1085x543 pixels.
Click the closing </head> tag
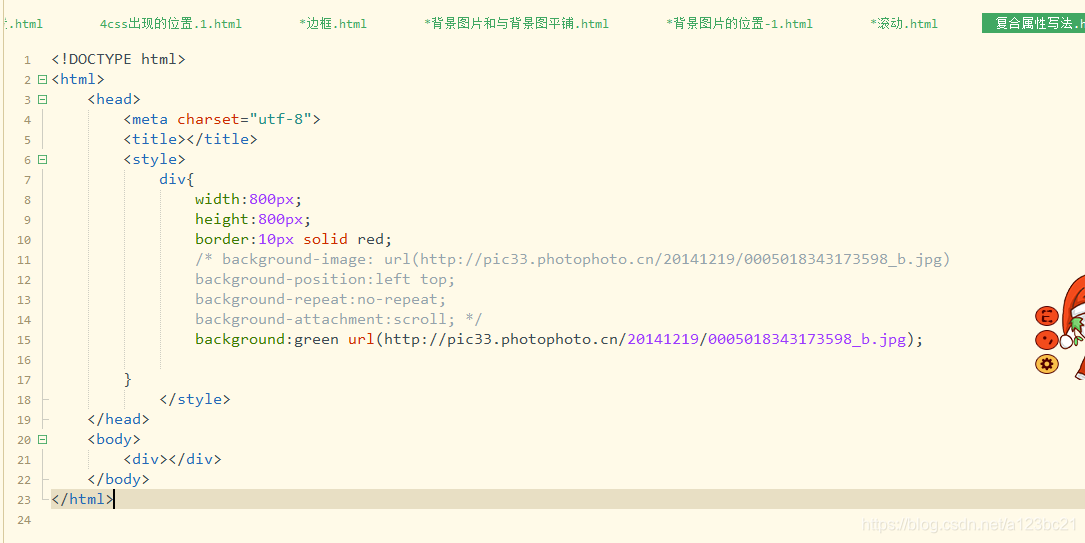tap(118, 419)
